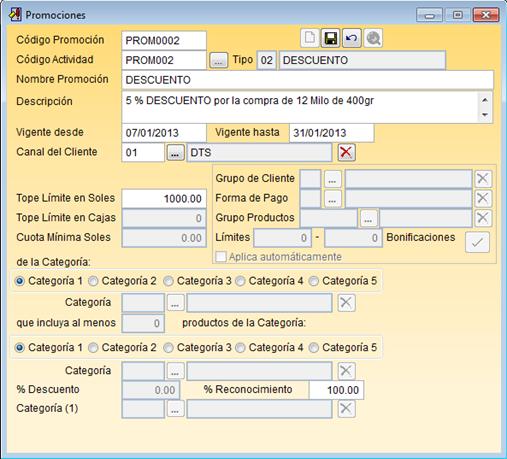Viewport: 507px width, 459px height.
Task: Clear the Grupo de Cliente field X icon
Action: [x=482, y=178]
